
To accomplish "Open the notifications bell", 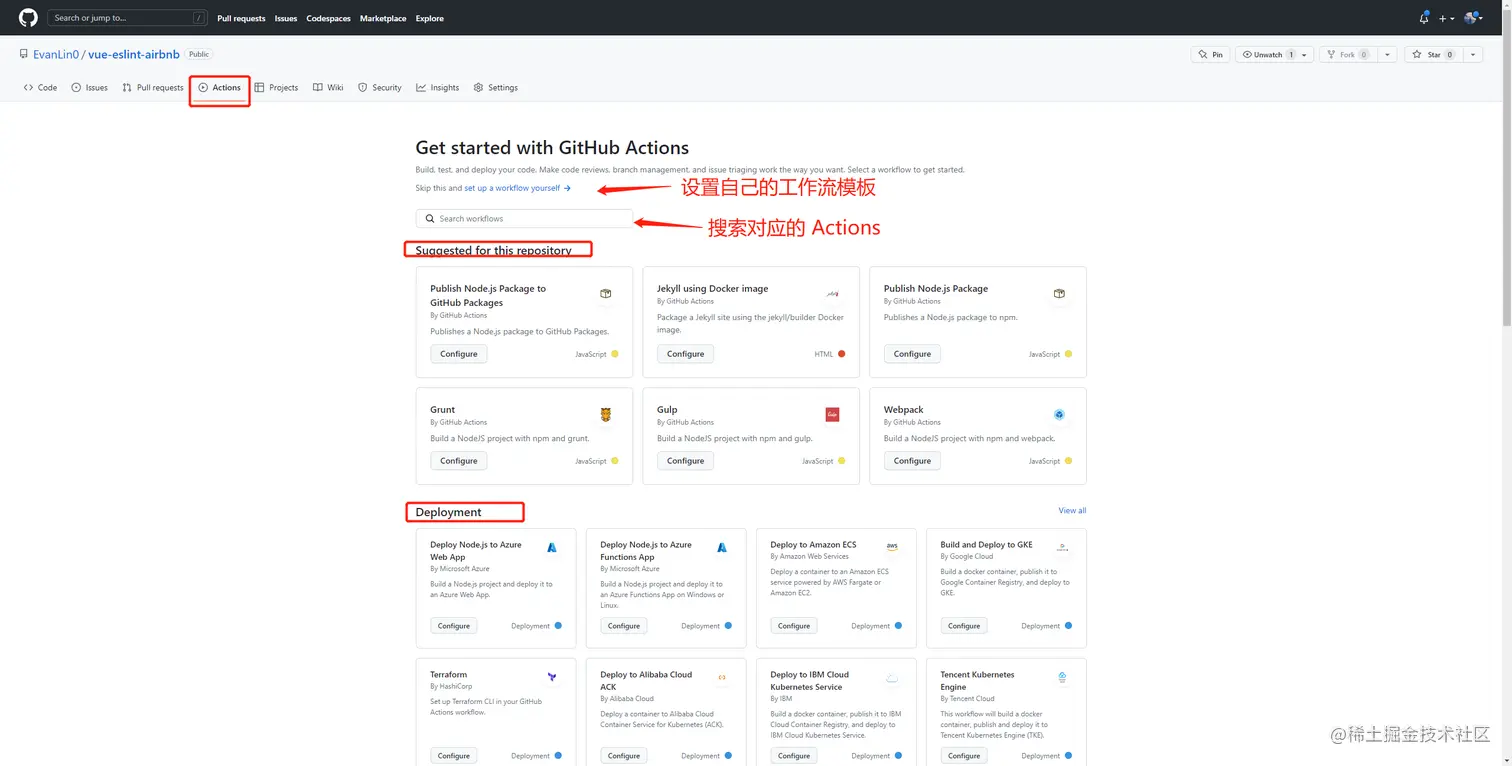I will point(1424,18).
